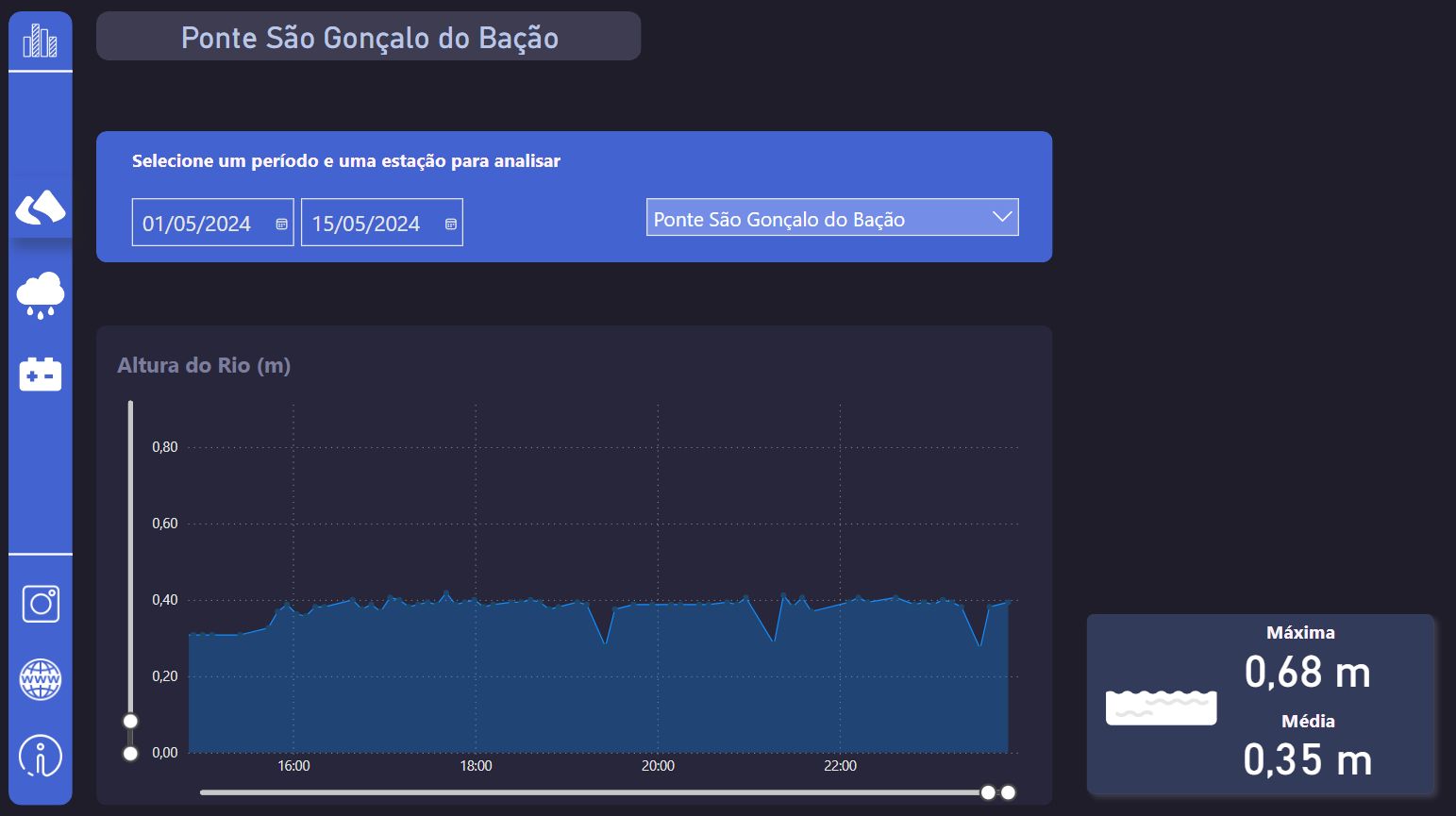This screenshot has width=1456, height=816.
Task: Open the Instagram link icon
Action: pyautogui.click(x=41, y=604)
